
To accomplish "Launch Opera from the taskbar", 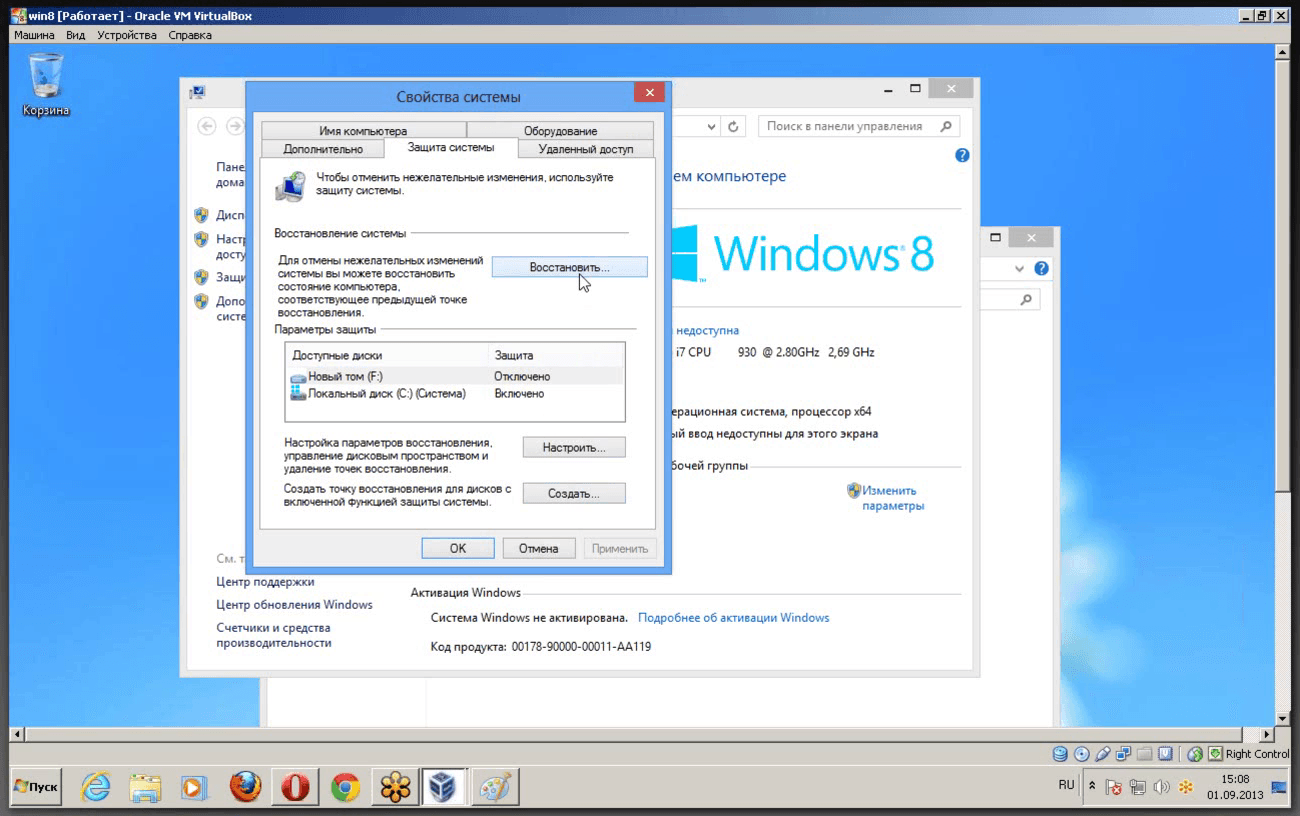I will (295, 787).
